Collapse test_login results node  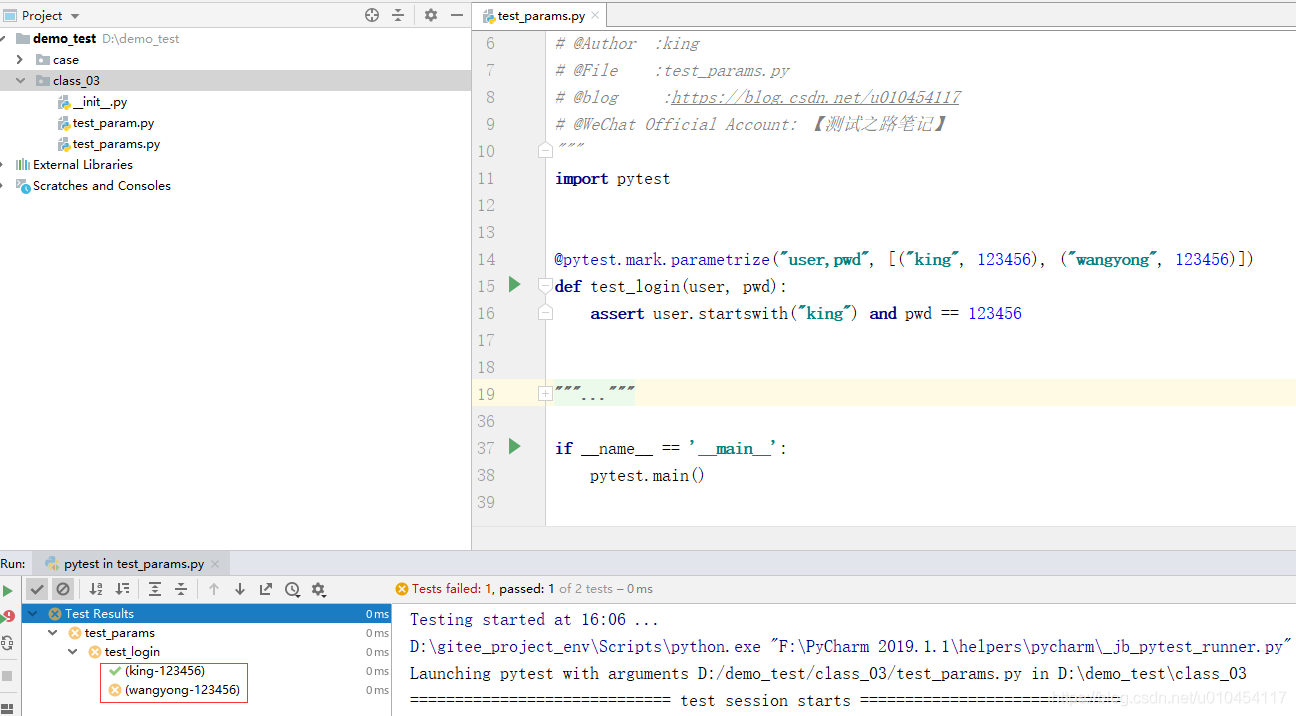pyautogui.click(x=73, y=652)
